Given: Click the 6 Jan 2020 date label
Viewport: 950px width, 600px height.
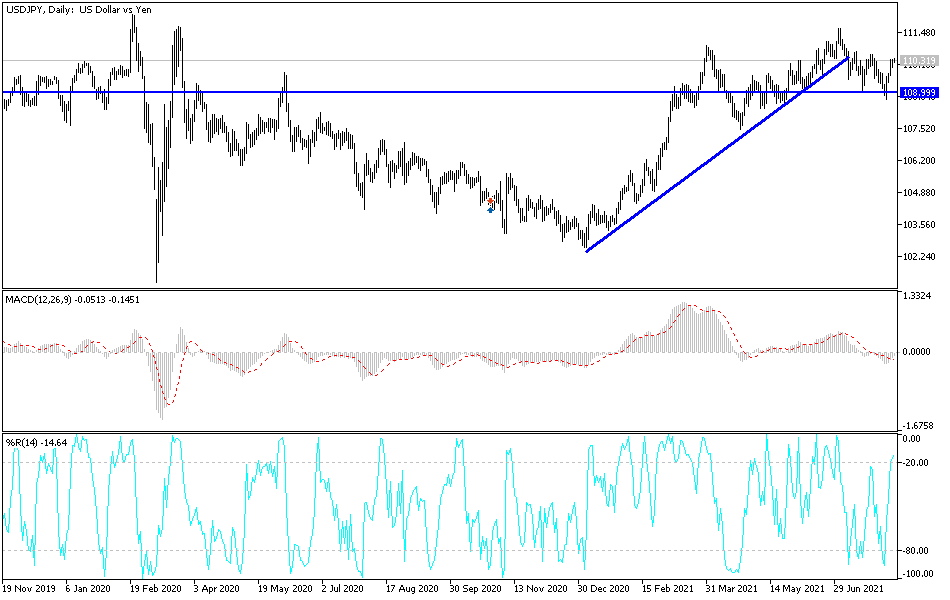Looking at the screenshot, I should tap(88, 588).
